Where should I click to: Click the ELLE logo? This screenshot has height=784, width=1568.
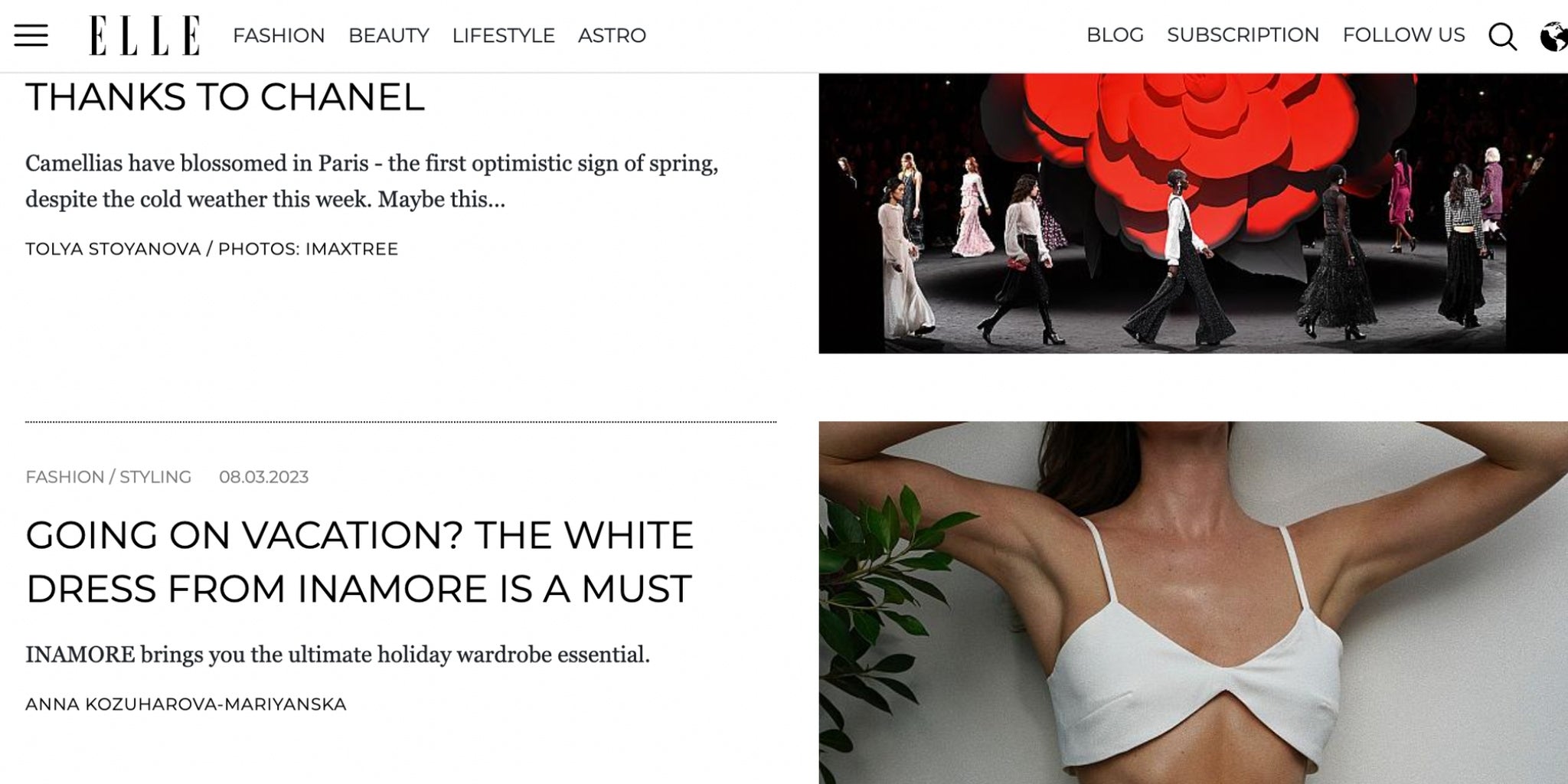coord(145,35)
